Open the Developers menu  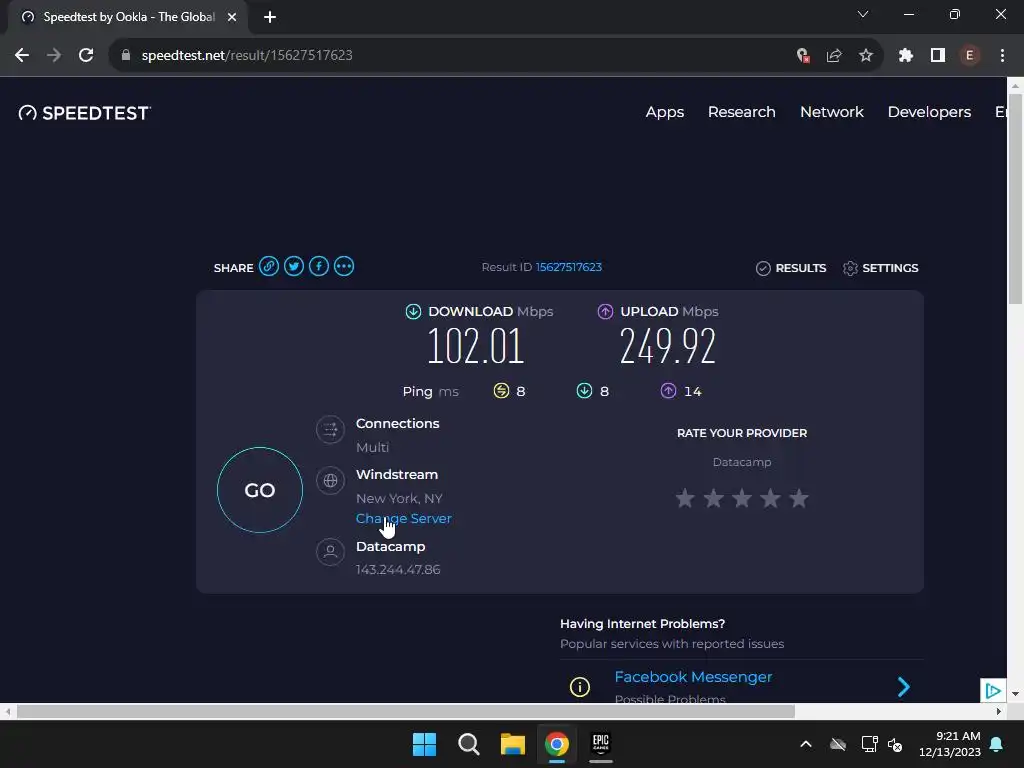coord(929,112)
